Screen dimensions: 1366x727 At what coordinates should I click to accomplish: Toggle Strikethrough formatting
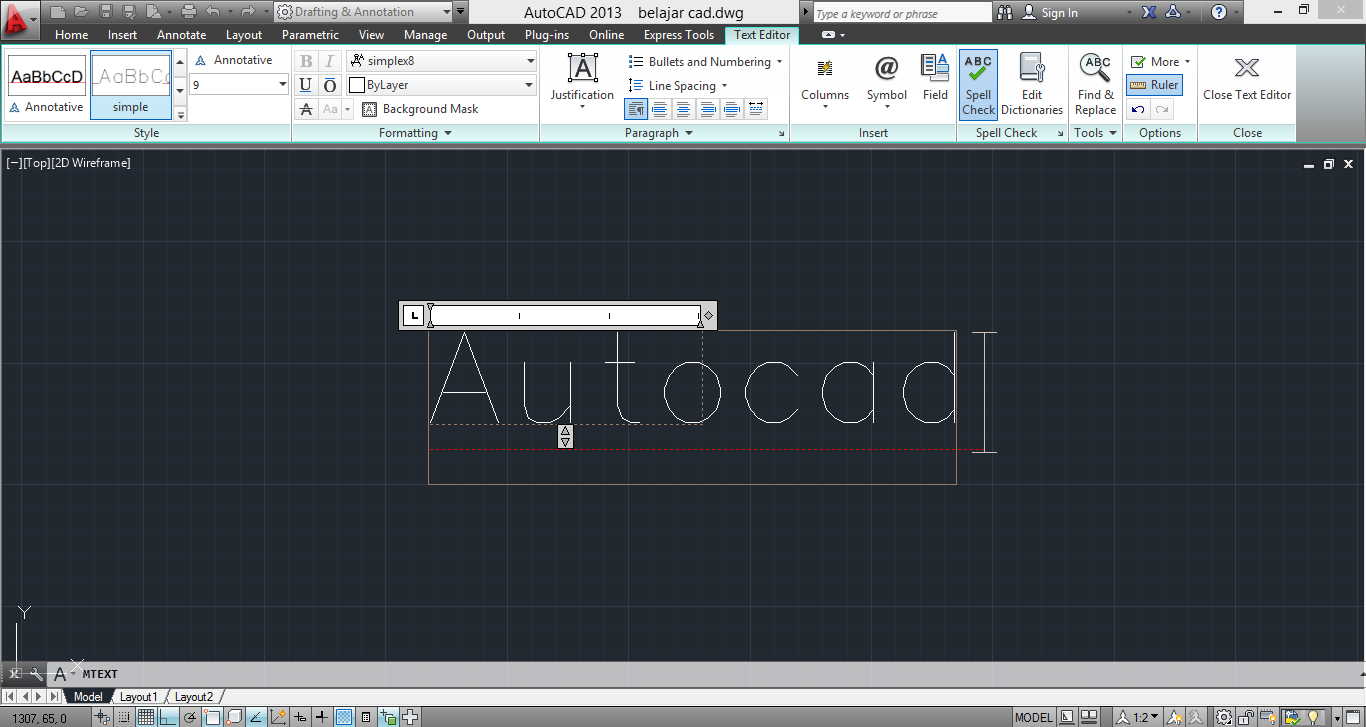306,109
